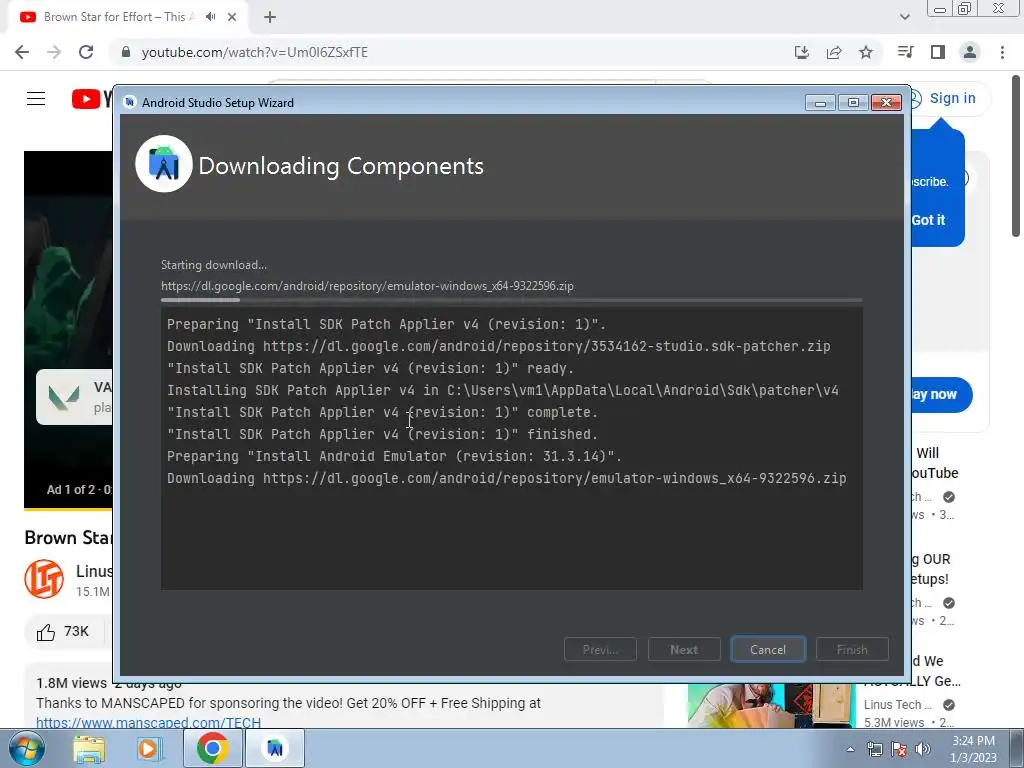The height and width of the screenshot is (768, 1024).
Task: Share this page icon in Chrome
Action: point(834,52)
